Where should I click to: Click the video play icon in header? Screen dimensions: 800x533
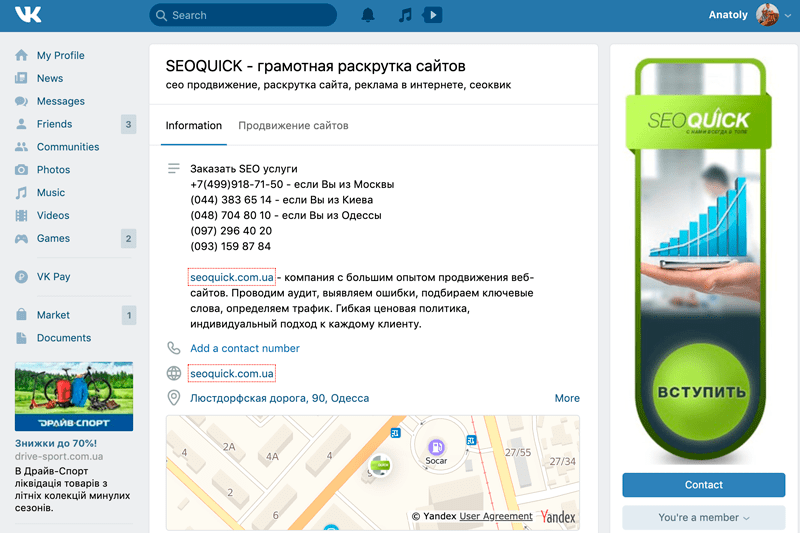pyautogui.click(x=432, y=15)
